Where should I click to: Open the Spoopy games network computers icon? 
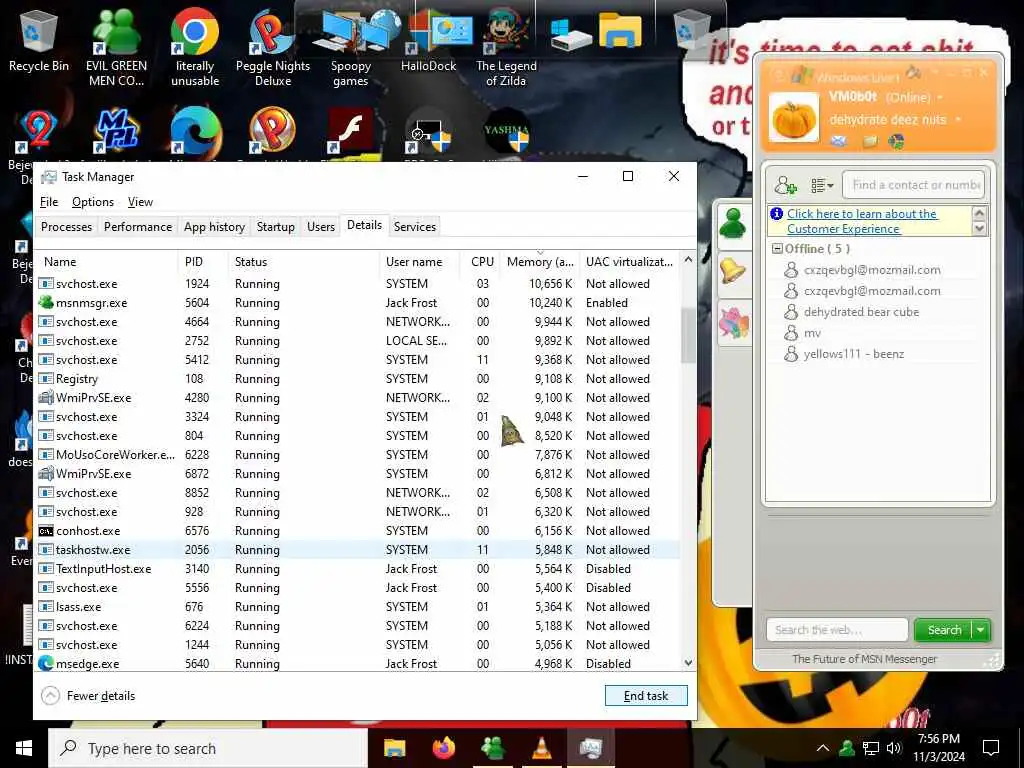(351, 47)
